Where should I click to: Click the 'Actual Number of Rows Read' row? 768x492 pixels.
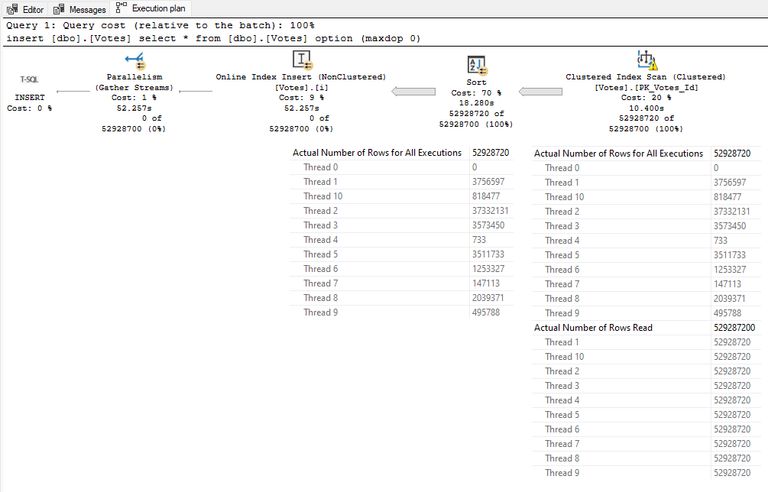[x=646, y=327]
